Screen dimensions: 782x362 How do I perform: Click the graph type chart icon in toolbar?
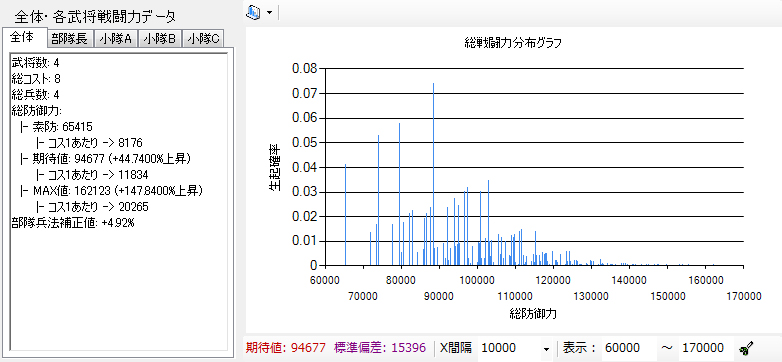[253, 12]
